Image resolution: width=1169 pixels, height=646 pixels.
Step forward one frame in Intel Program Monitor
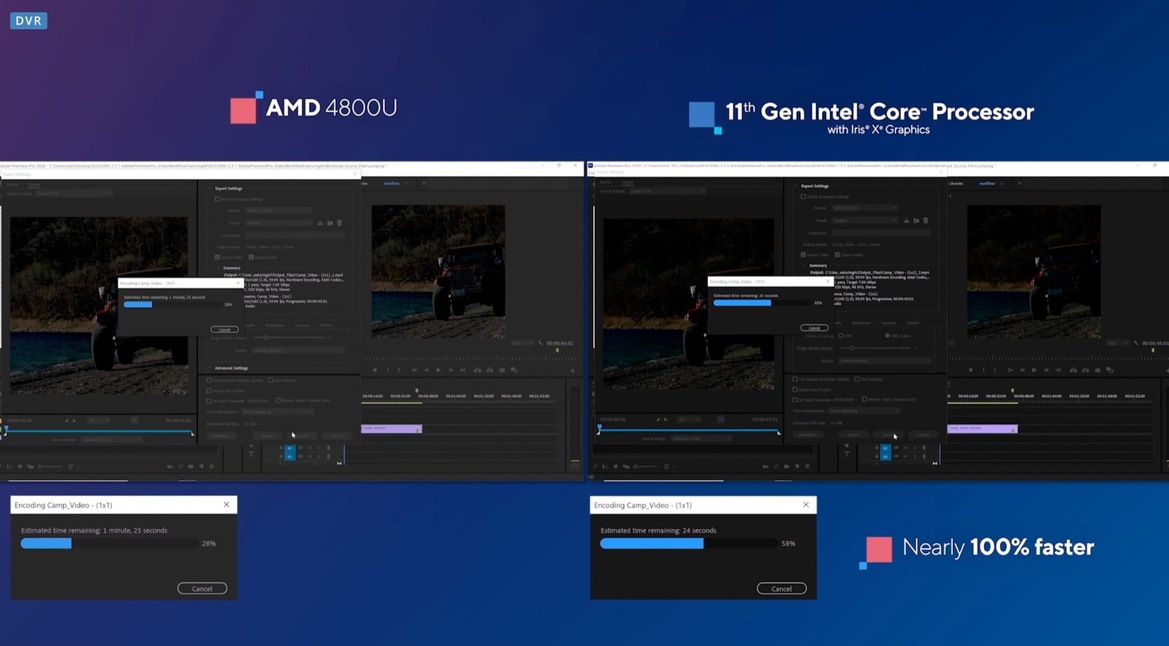[1047, 370]
